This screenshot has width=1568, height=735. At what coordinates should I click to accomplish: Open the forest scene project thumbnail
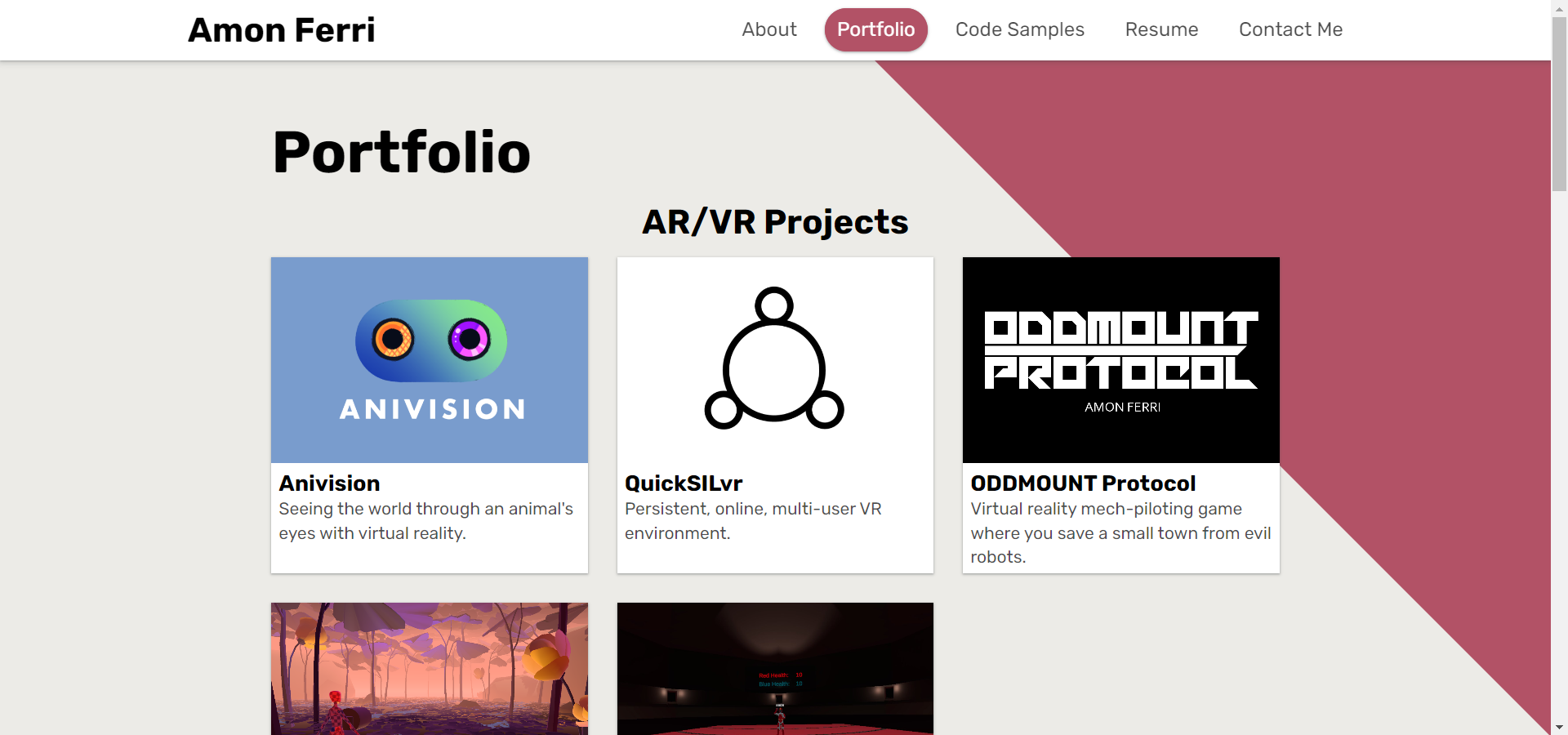[430, 669]
